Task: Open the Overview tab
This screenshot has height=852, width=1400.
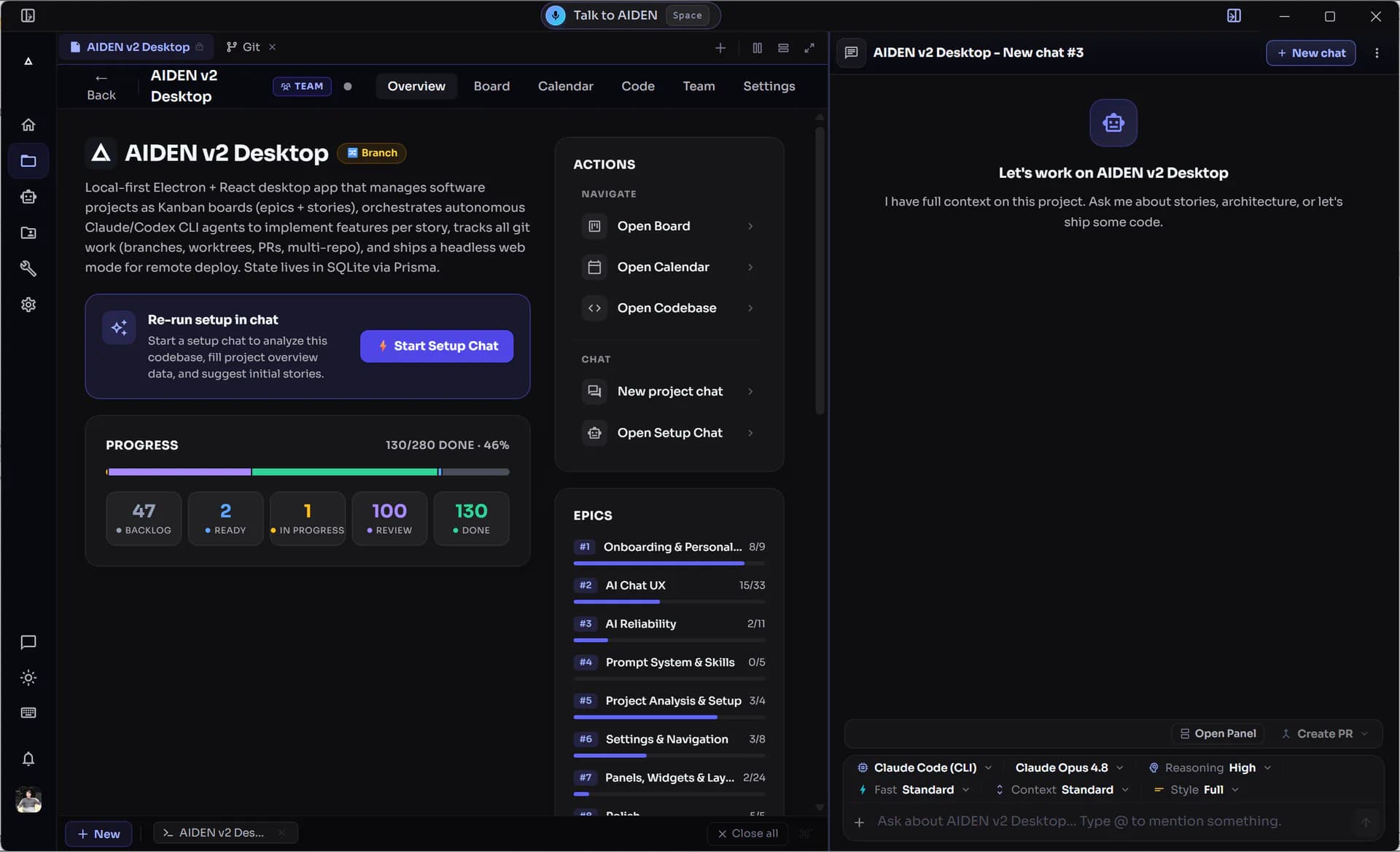Action: pyautogui.click(x=416, y=86)
